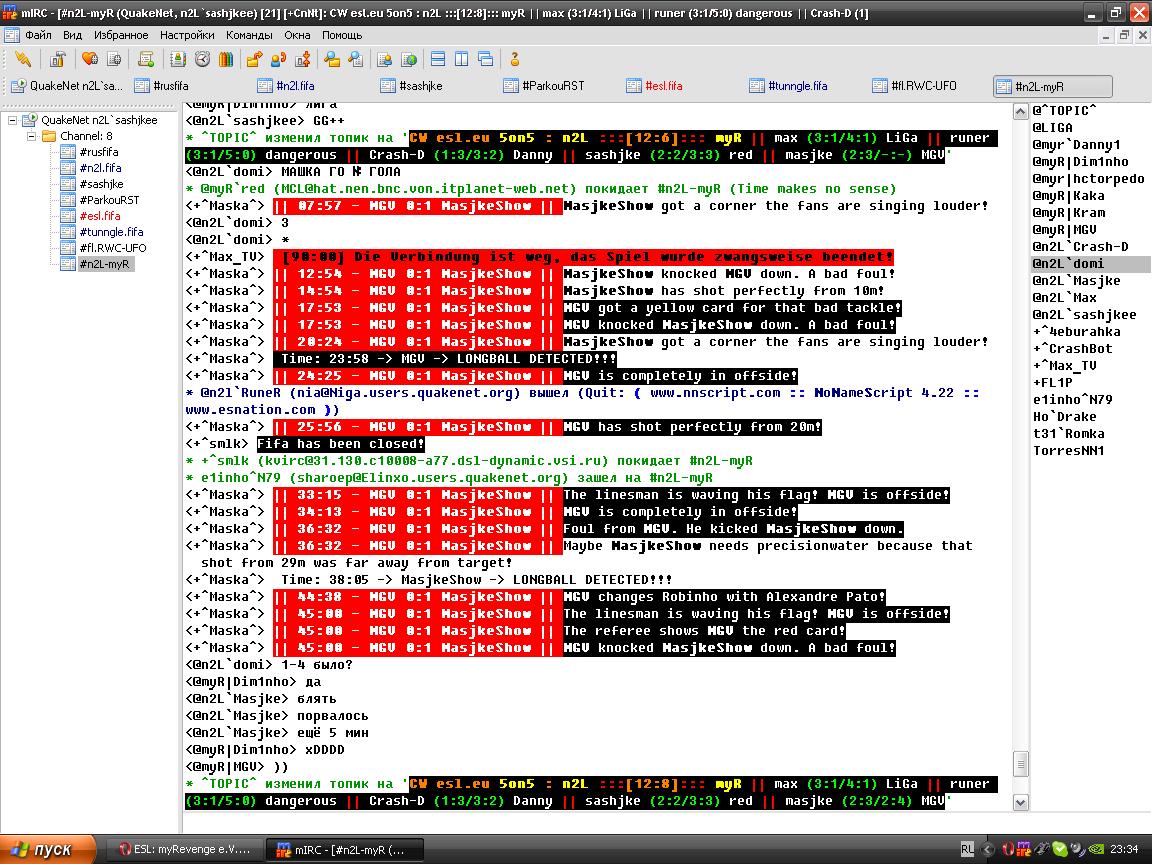Open the Timer clock toolbar icon
Viewport: 1152px width, 864px height.
(x=203, y=59)
